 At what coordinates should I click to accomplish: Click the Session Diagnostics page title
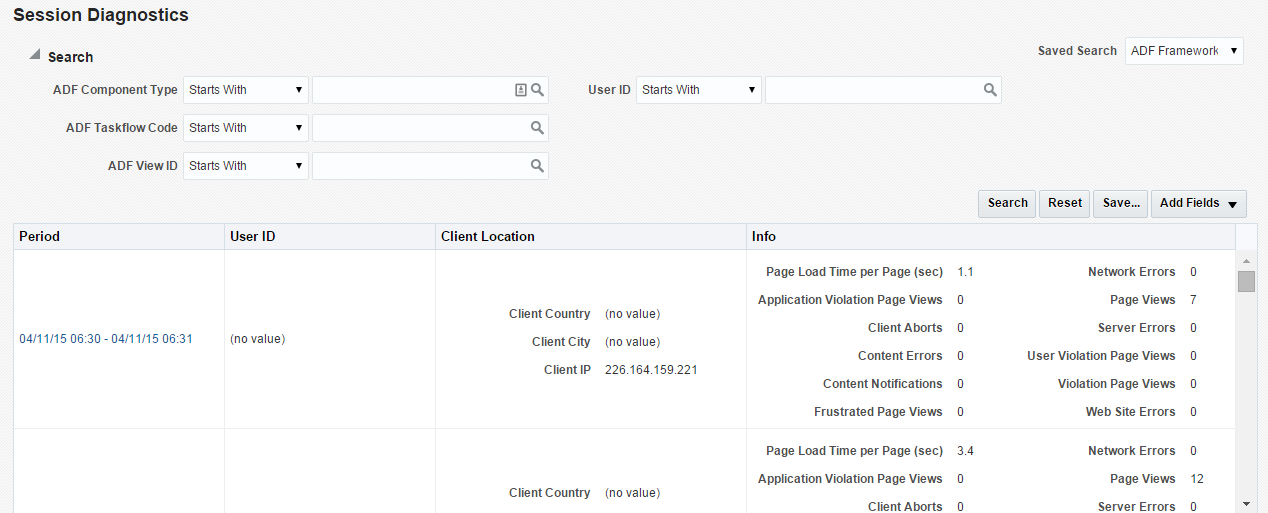click(x=101, y=15)
